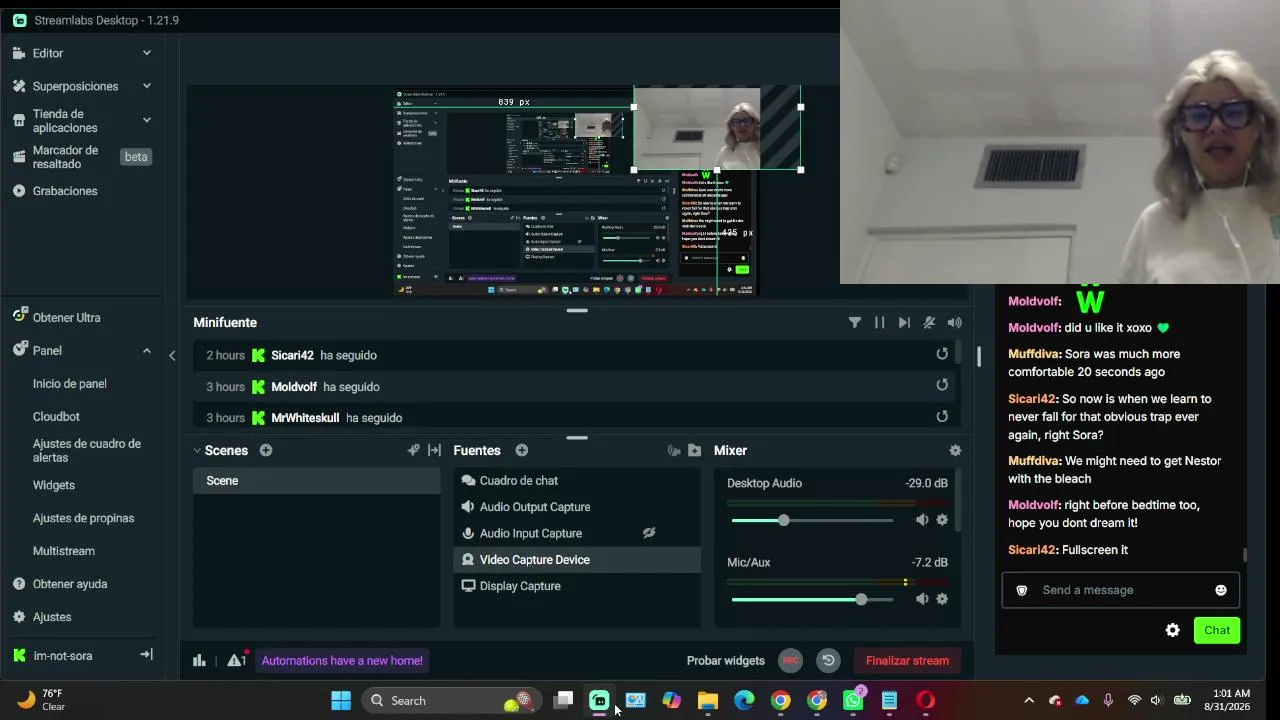This screenshot has height=720, width=1280.
Task: Add a new scene with the plus icon
Action: [x=266, y=451]
